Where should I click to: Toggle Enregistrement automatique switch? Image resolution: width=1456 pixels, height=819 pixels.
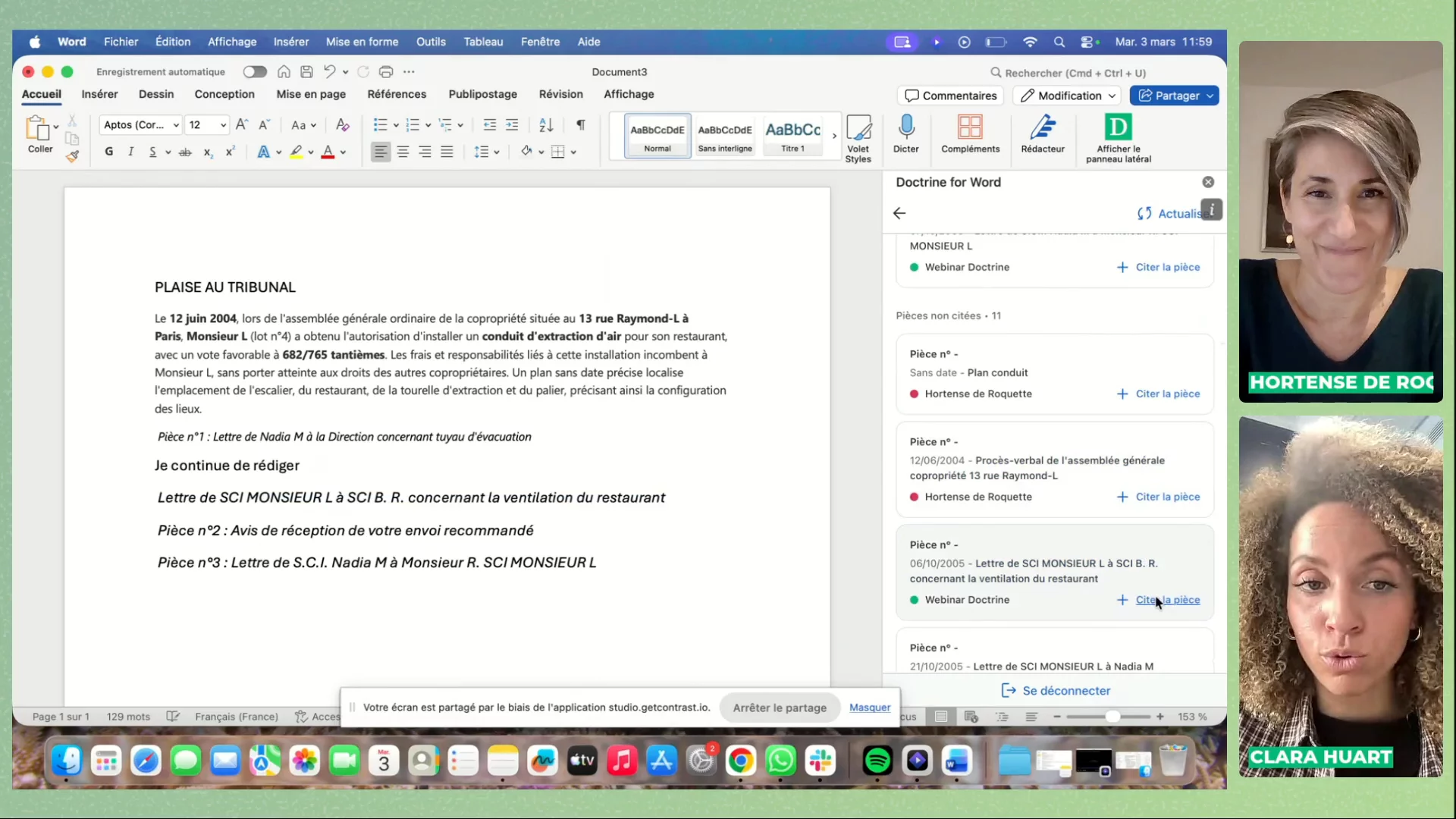pos(255,72)
